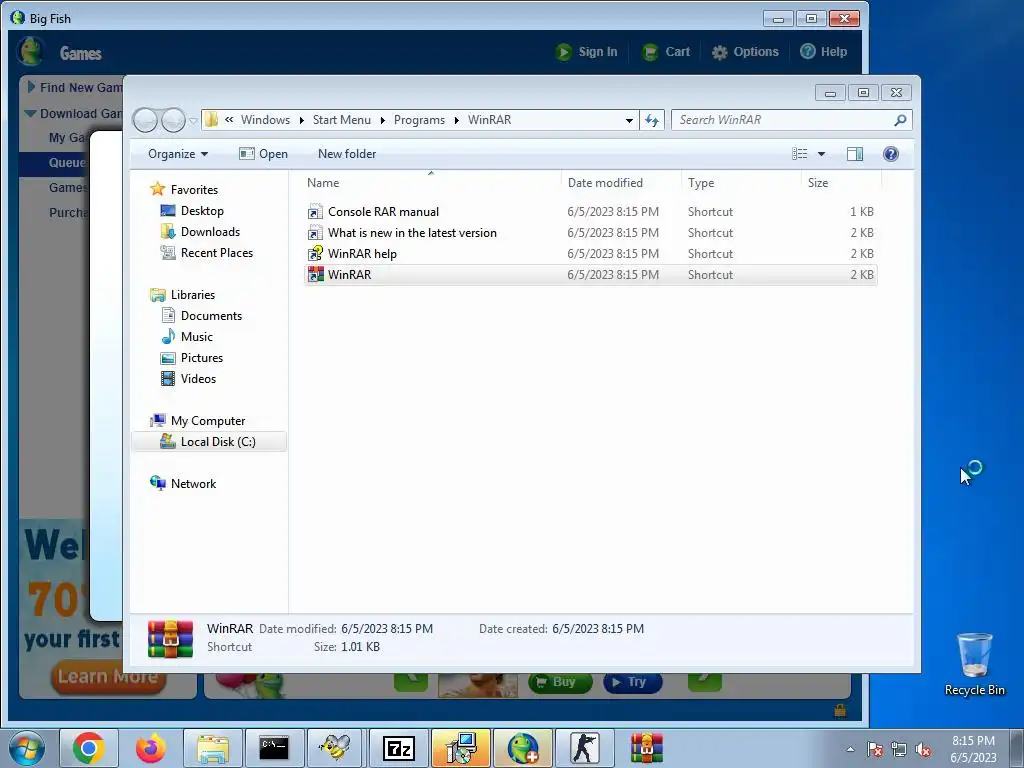1024x768 pixels.
Task: Select the WinRAR help shortcut icon
Action: tap(315, 253)
